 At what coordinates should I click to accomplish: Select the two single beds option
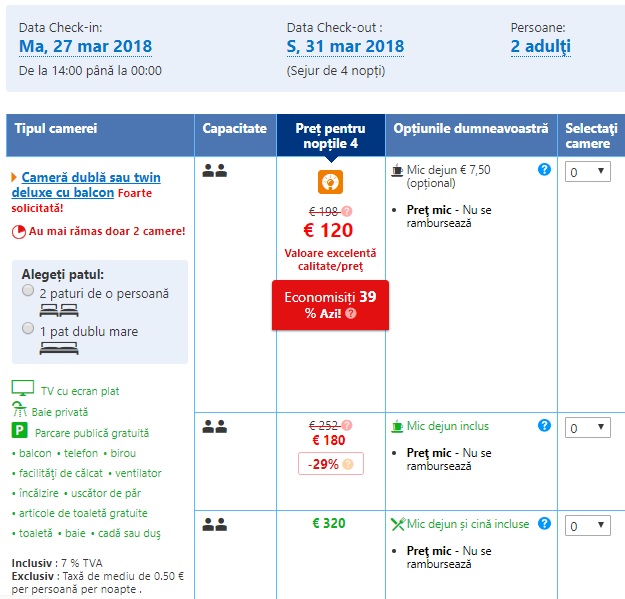(28, 291)
